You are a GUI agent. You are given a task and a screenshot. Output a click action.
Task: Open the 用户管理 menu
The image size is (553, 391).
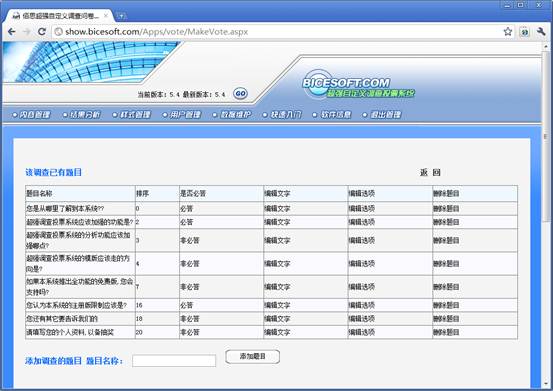point(182,115)
